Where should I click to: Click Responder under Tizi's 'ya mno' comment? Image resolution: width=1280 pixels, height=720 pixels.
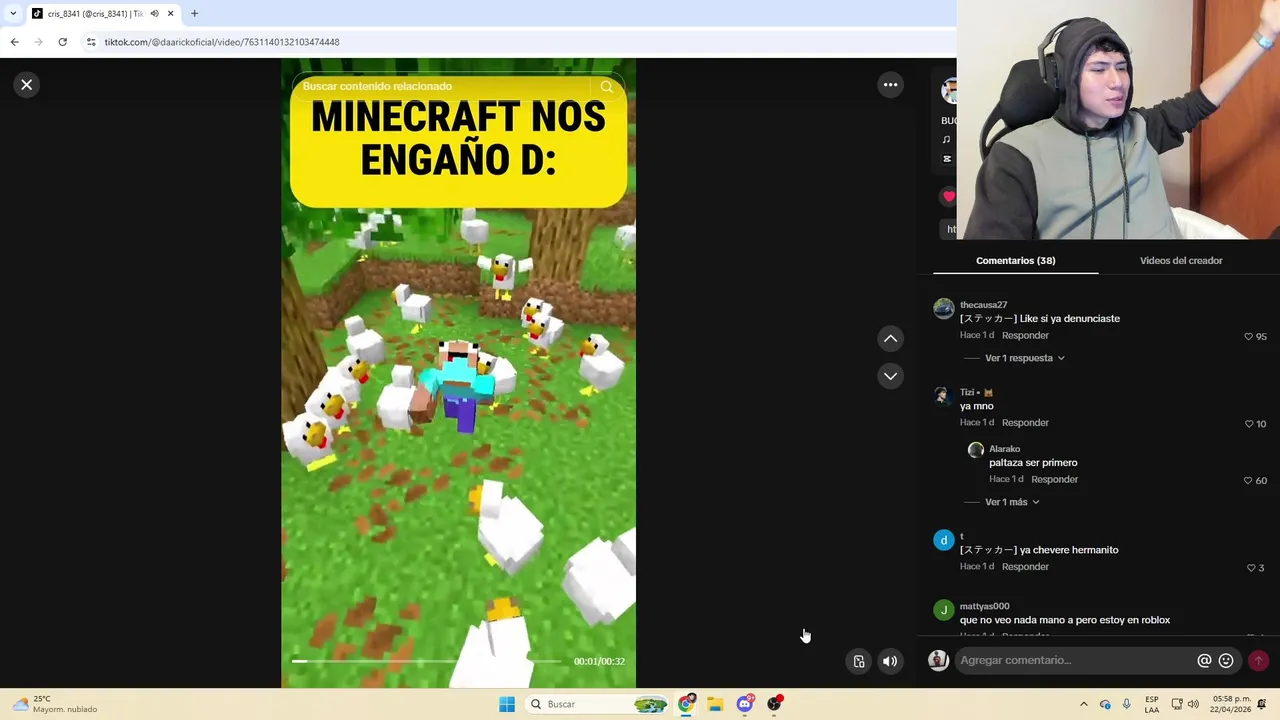1025,423
